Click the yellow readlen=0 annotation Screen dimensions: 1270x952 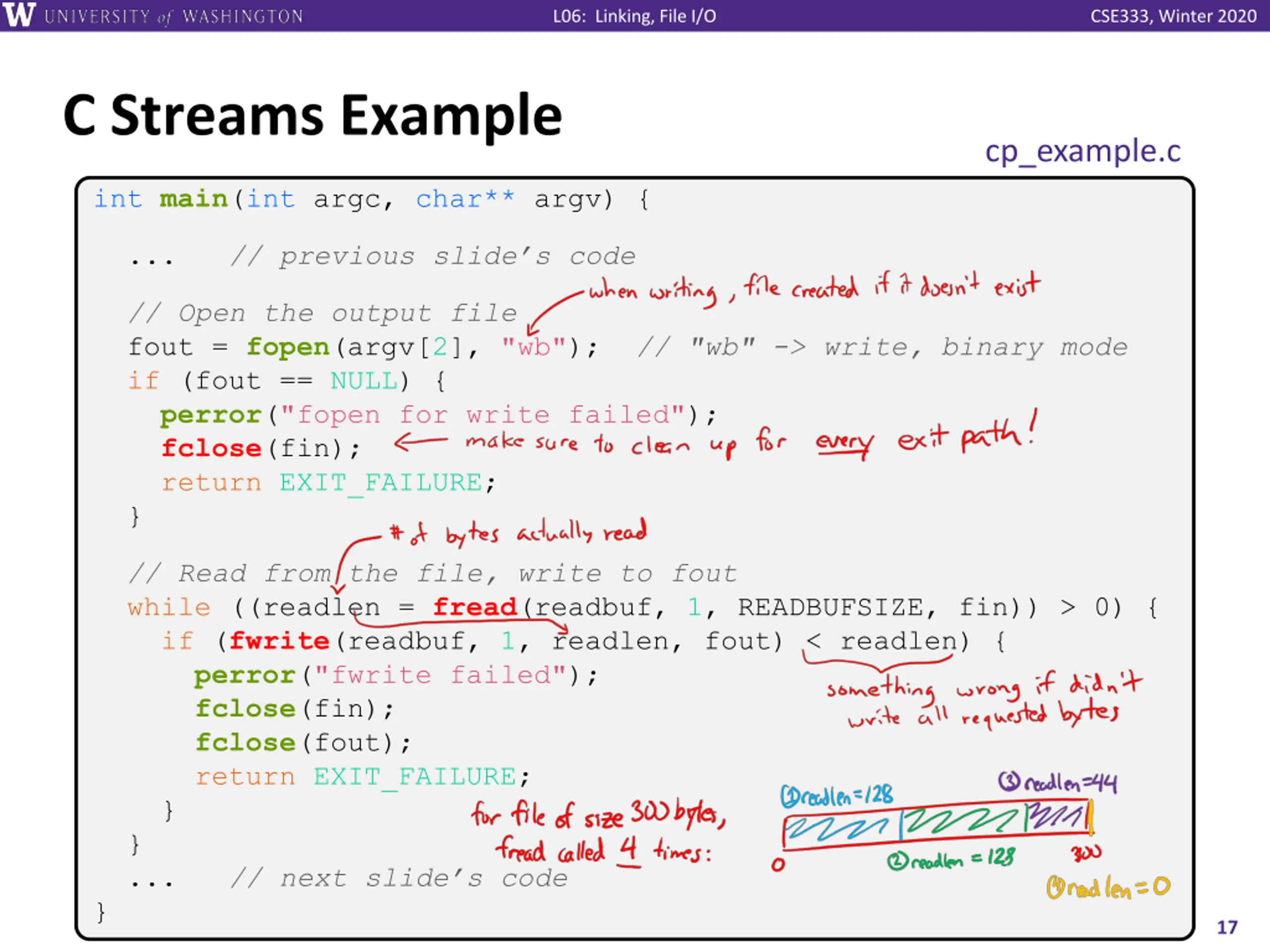1108,888
